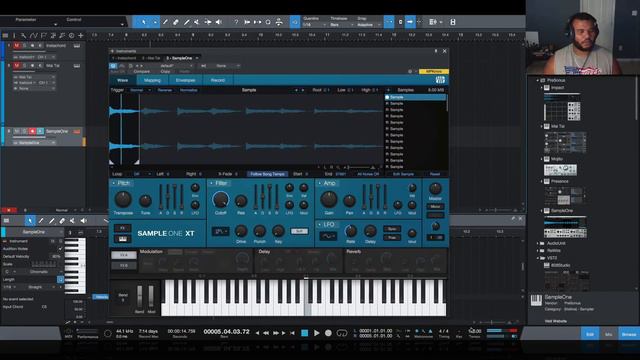Open the Timebase dropdown
This screenshot has width=640, height=360.
point(341,25)
